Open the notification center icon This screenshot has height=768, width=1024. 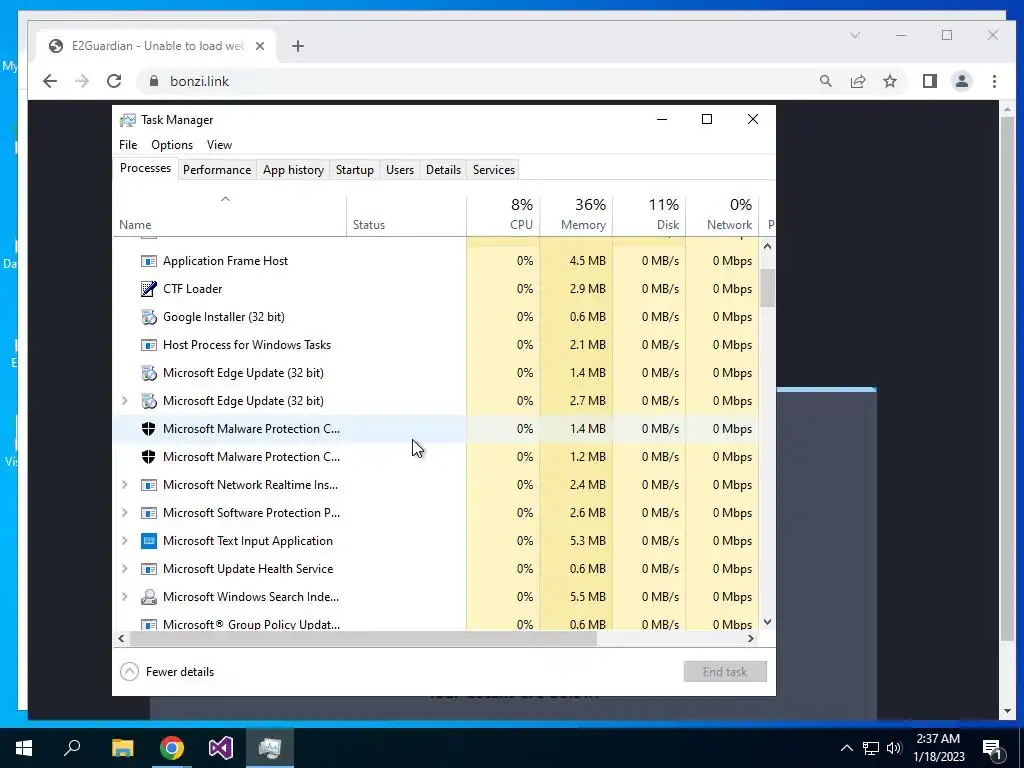[x=992, y=748]
